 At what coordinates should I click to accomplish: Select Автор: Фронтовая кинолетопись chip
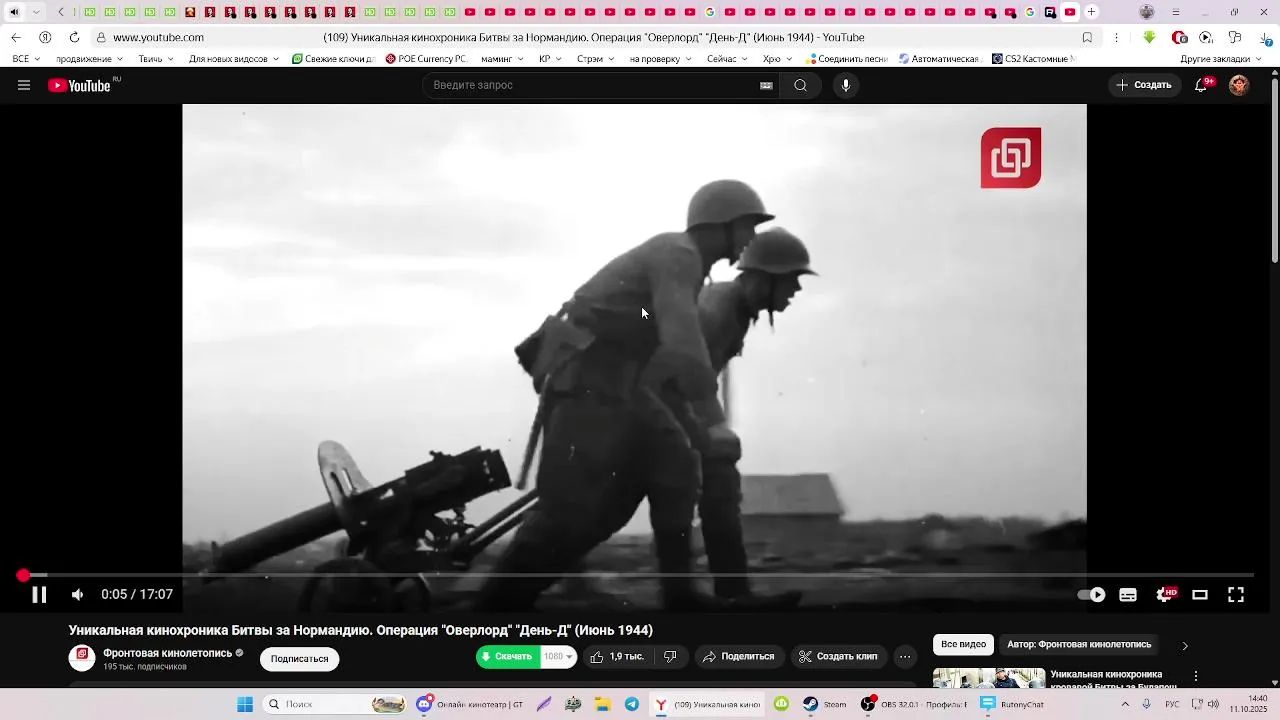1079,645
